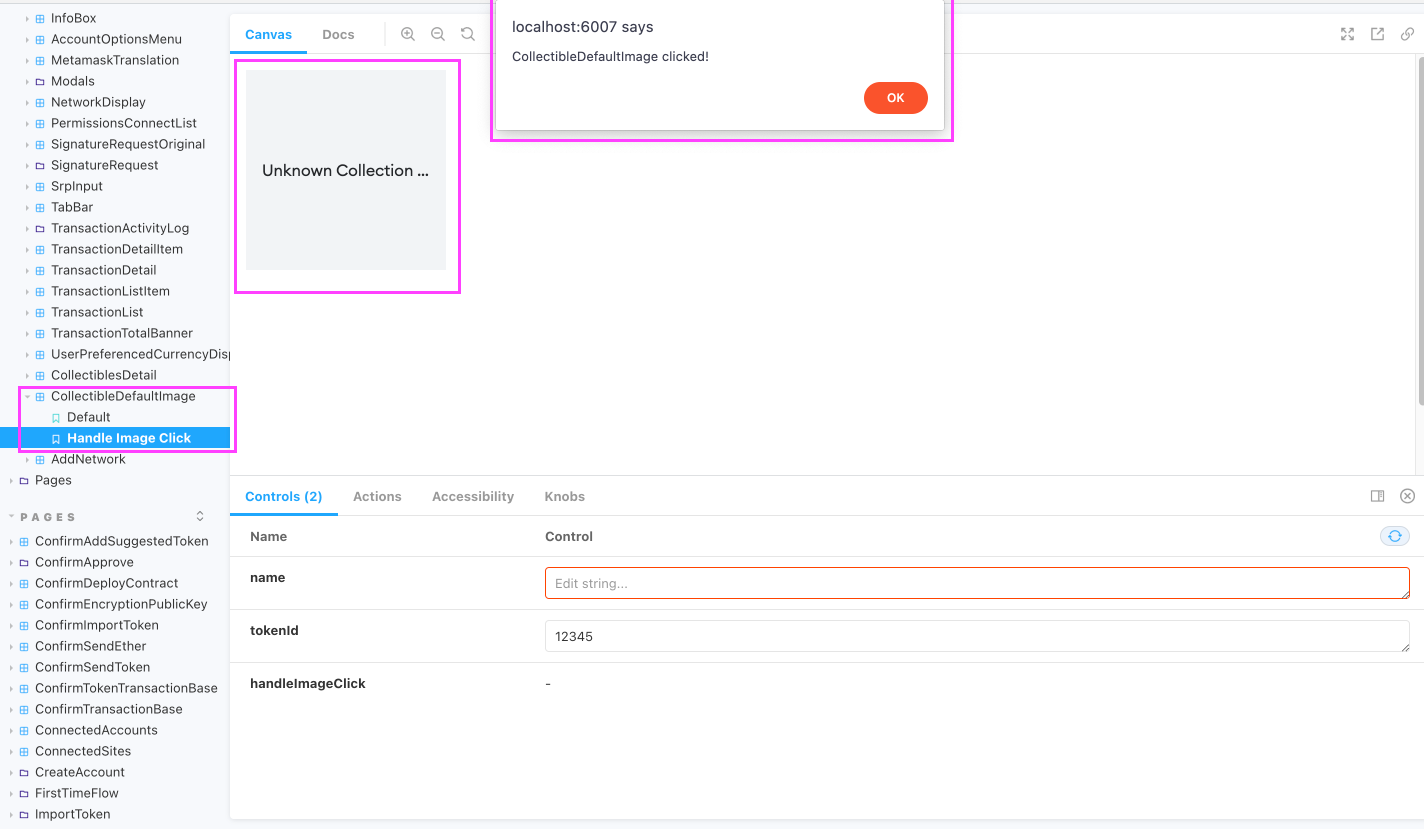Expand the InfoBox tree node

coord(28,18)
